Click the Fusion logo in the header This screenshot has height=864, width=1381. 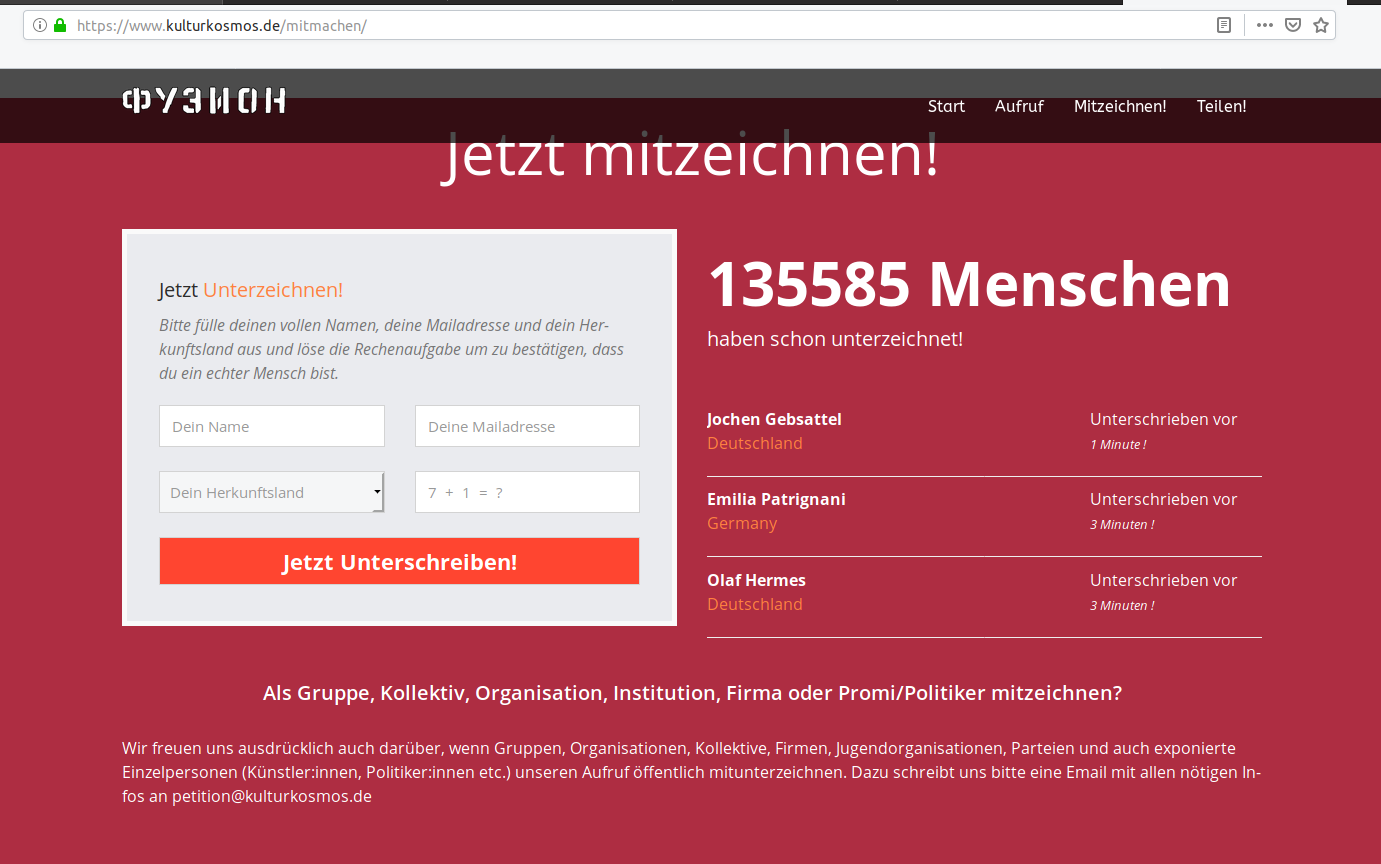[205, 101]
